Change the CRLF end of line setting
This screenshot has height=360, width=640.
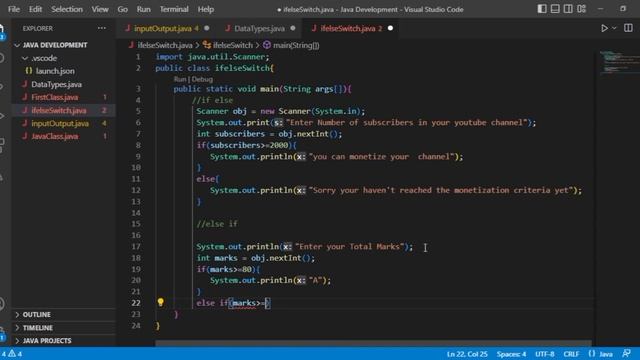click(x=571, y=354)
